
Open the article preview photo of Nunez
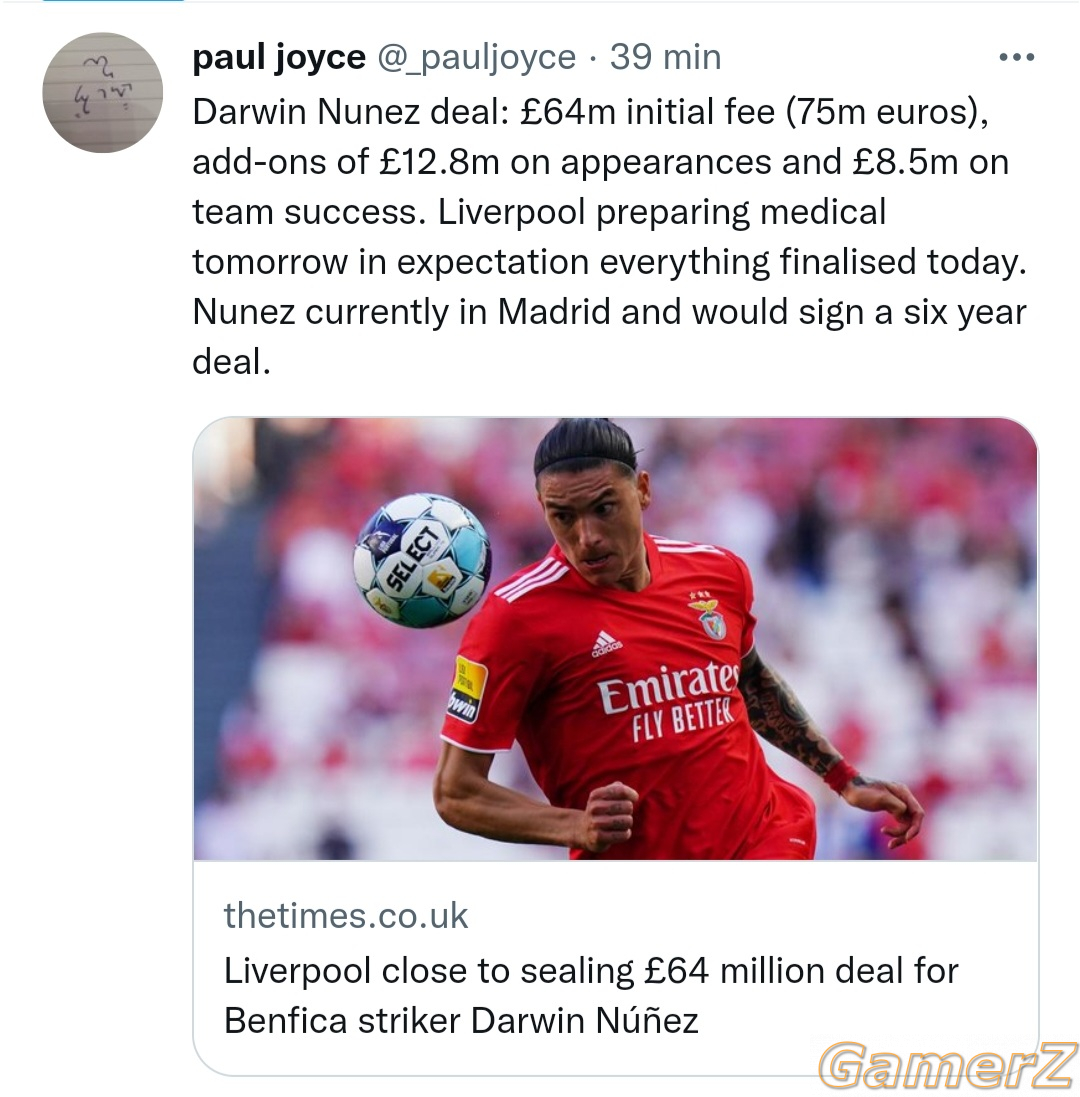point(616,639)
